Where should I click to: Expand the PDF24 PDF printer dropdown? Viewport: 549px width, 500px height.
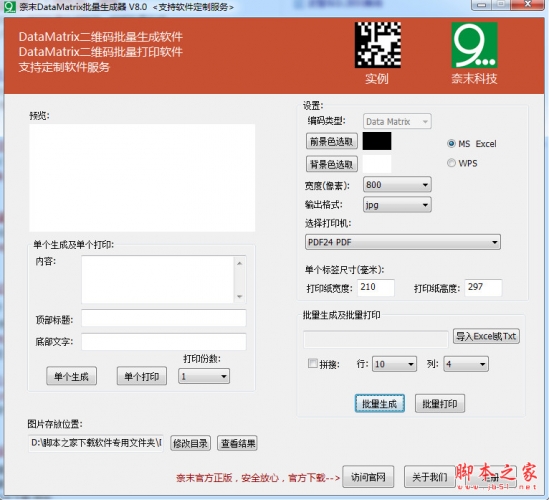(x=403, y=242)
